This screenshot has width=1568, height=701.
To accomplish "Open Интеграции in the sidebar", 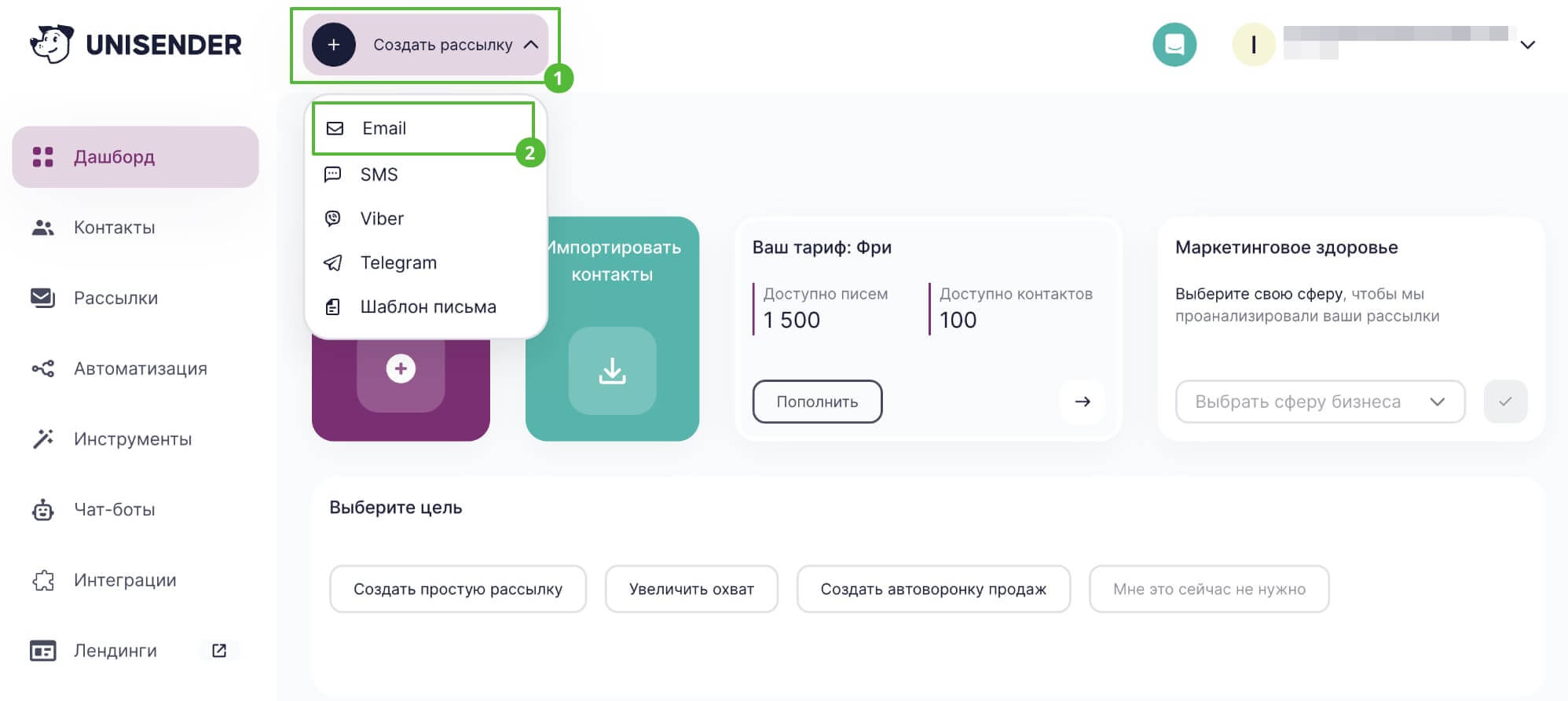I will pyautogui.click(x=135, y=580).
